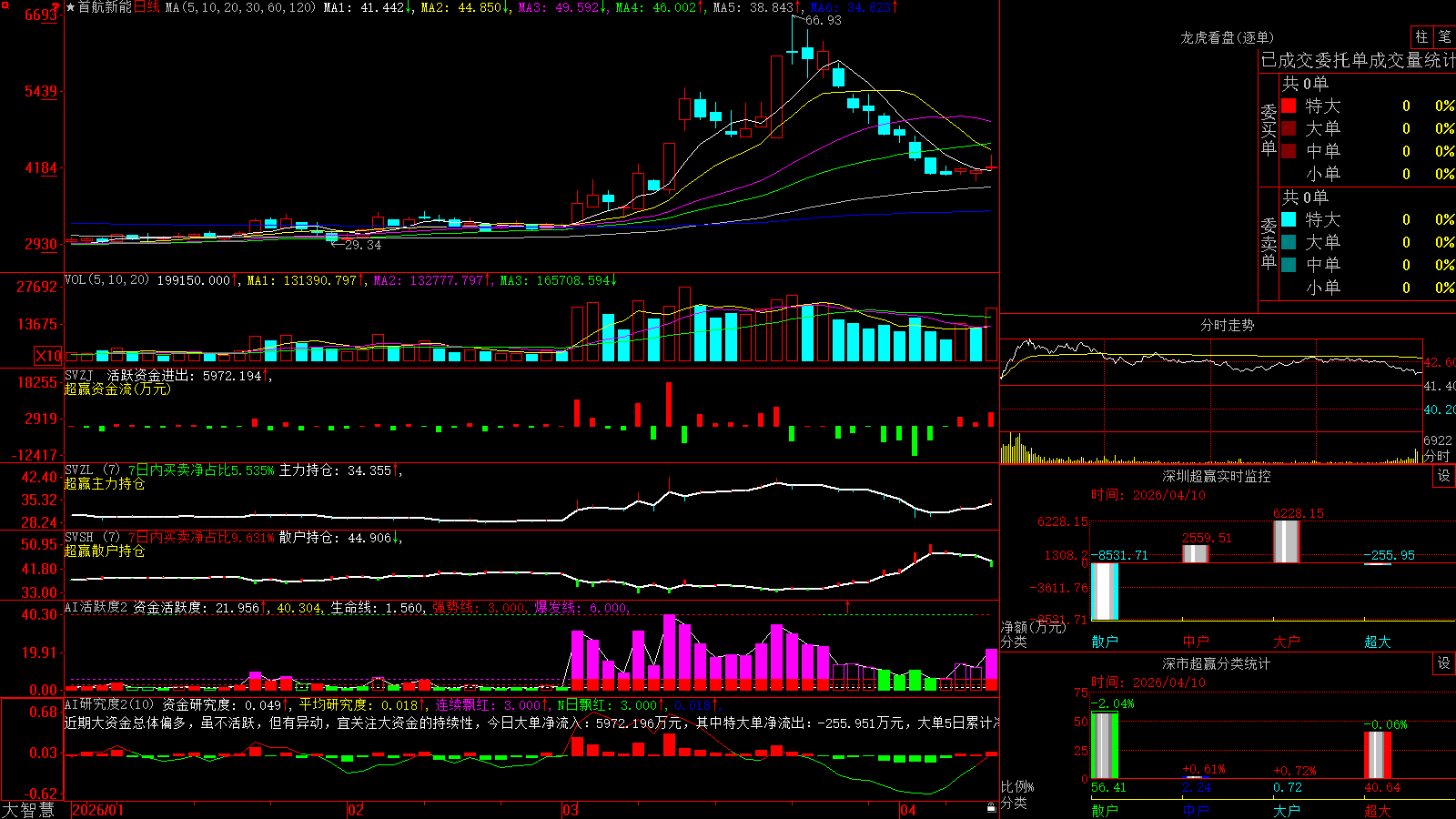The width and height of the screenshot is (1456, 819).
Task: Click the small red icon in the top-left corner
Action: pos(4,4)
